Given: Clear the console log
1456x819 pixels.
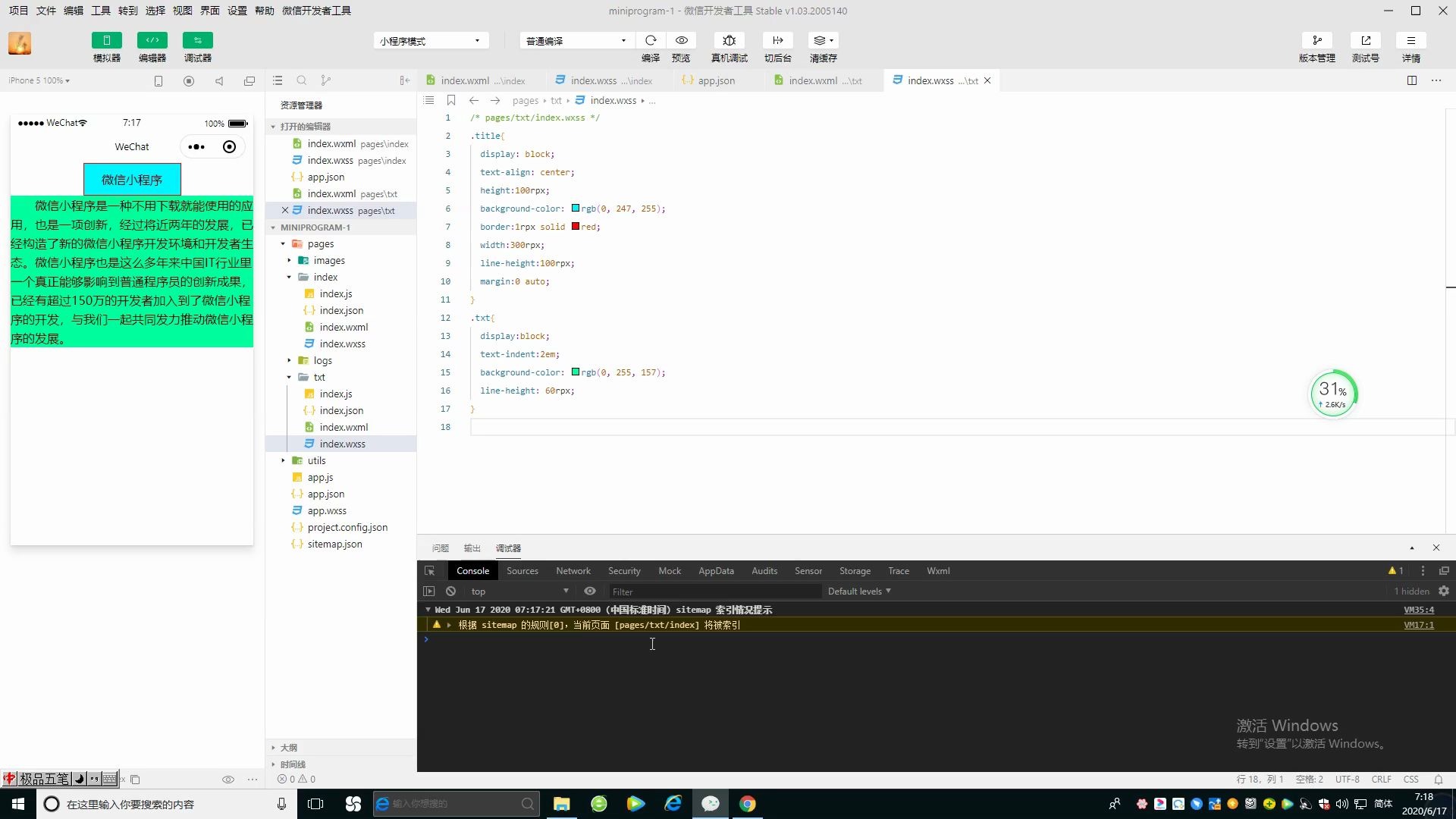Looking at the screenshot, I should pyautogui.click(x=450, y=591).
